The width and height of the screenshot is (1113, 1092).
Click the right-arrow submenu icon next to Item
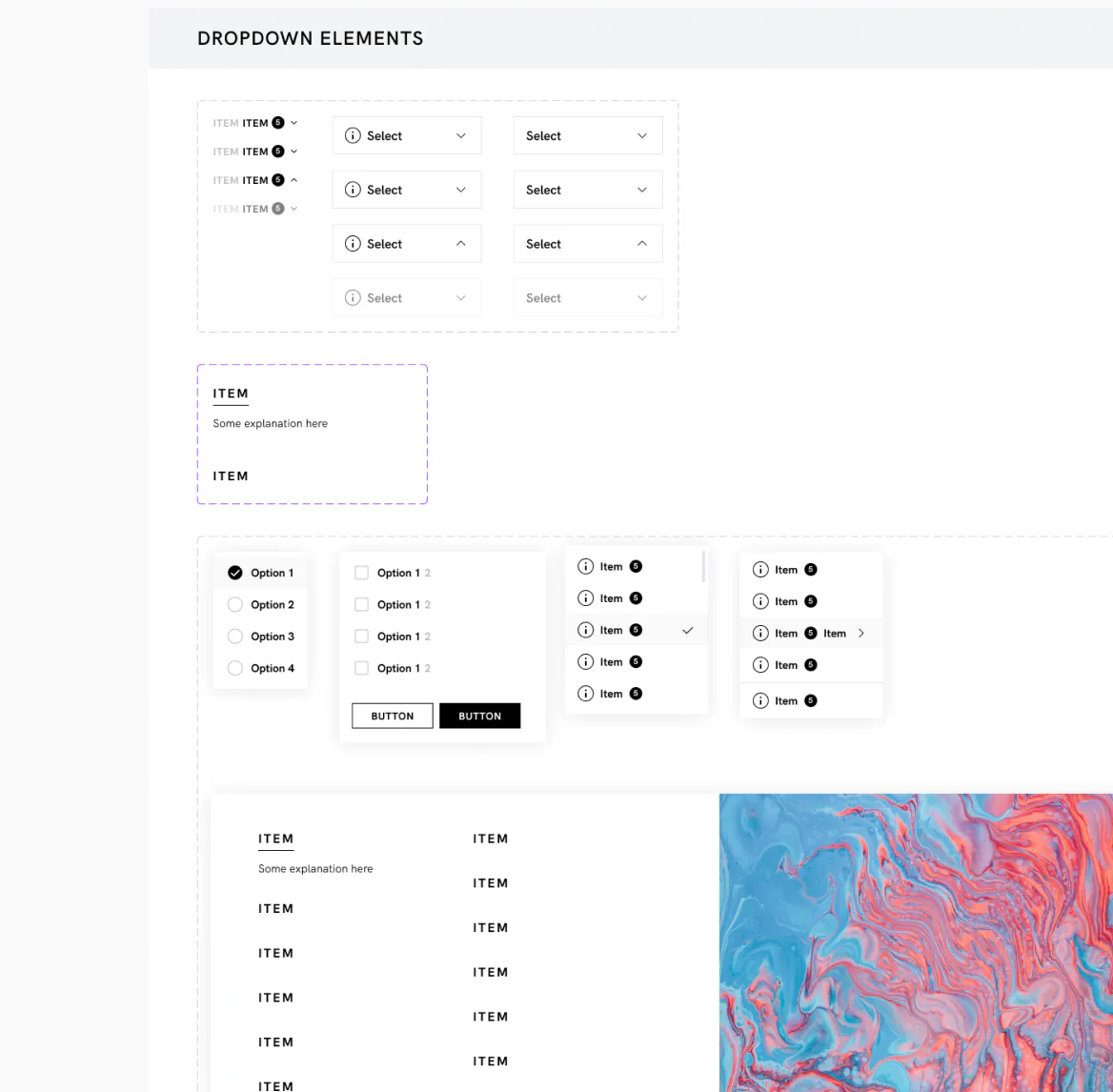(860, 633)
